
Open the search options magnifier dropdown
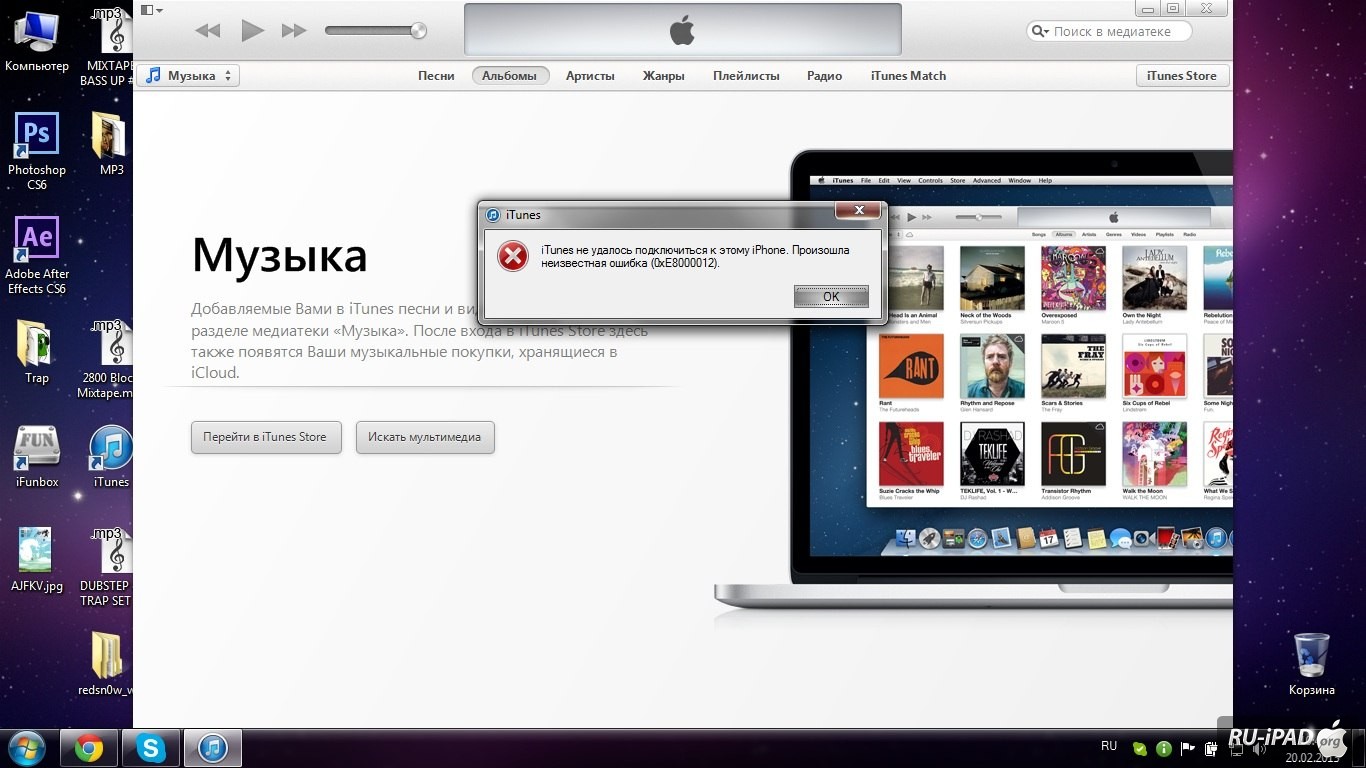coord(1041,31)
